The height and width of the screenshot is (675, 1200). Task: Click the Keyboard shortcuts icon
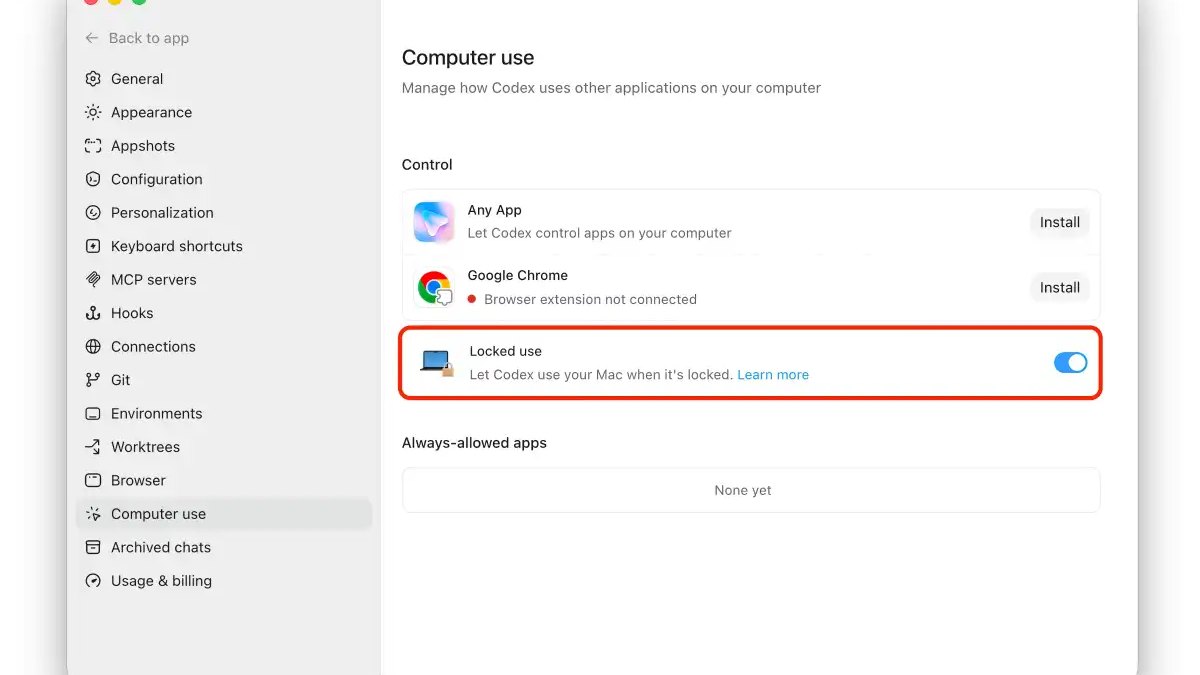[93, 246]
